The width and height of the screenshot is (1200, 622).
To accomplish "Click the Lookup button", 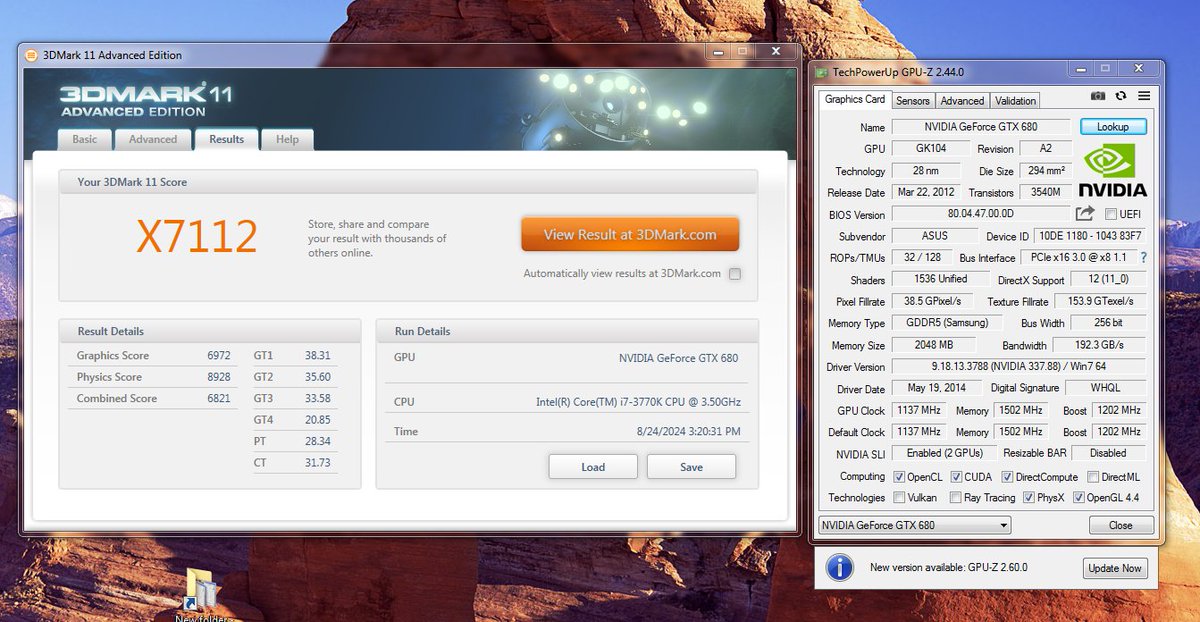I will point(1113,127).
